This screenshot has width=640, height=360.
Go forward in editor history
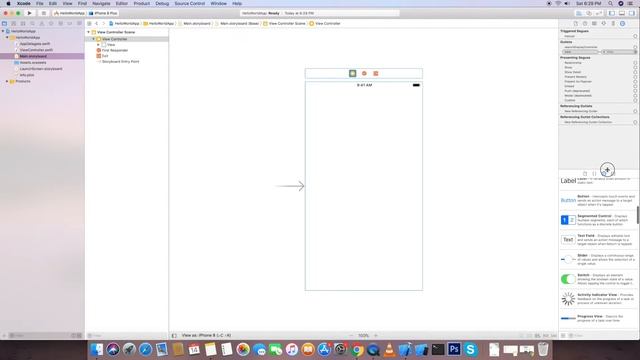(x=103, y=24)
